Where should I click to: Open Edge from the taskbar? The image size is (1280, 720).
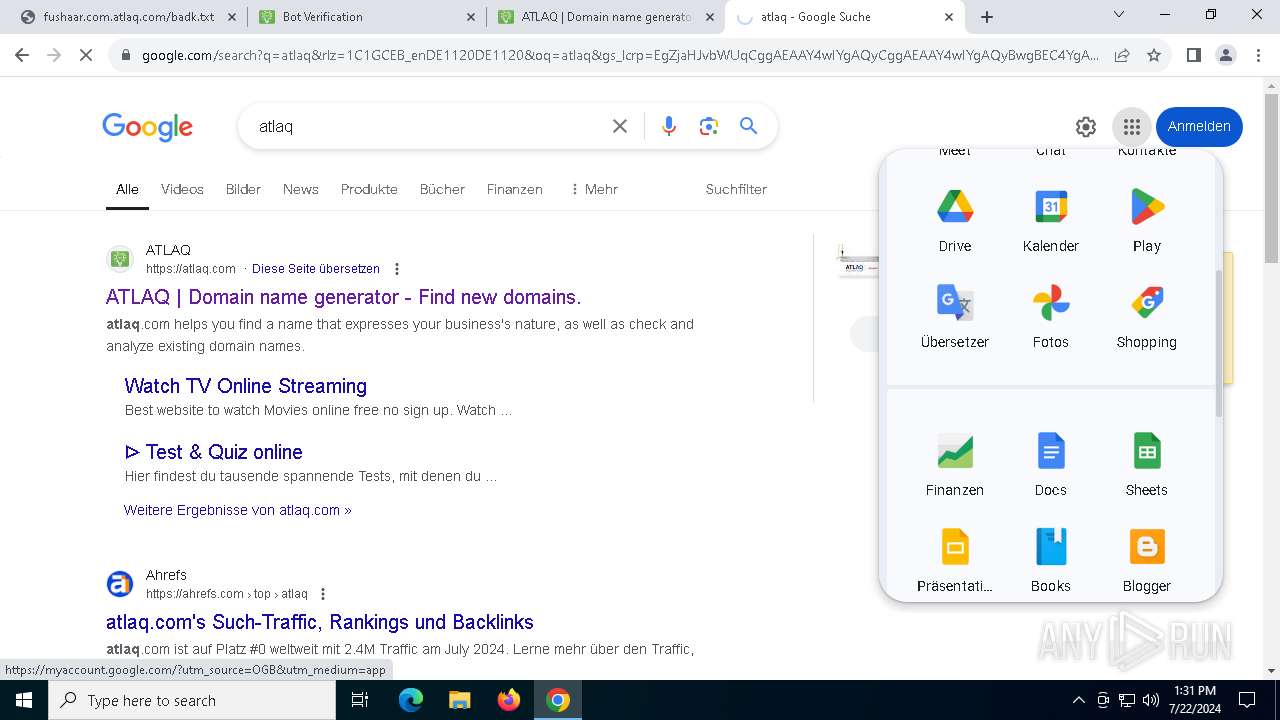pos(411,700)
